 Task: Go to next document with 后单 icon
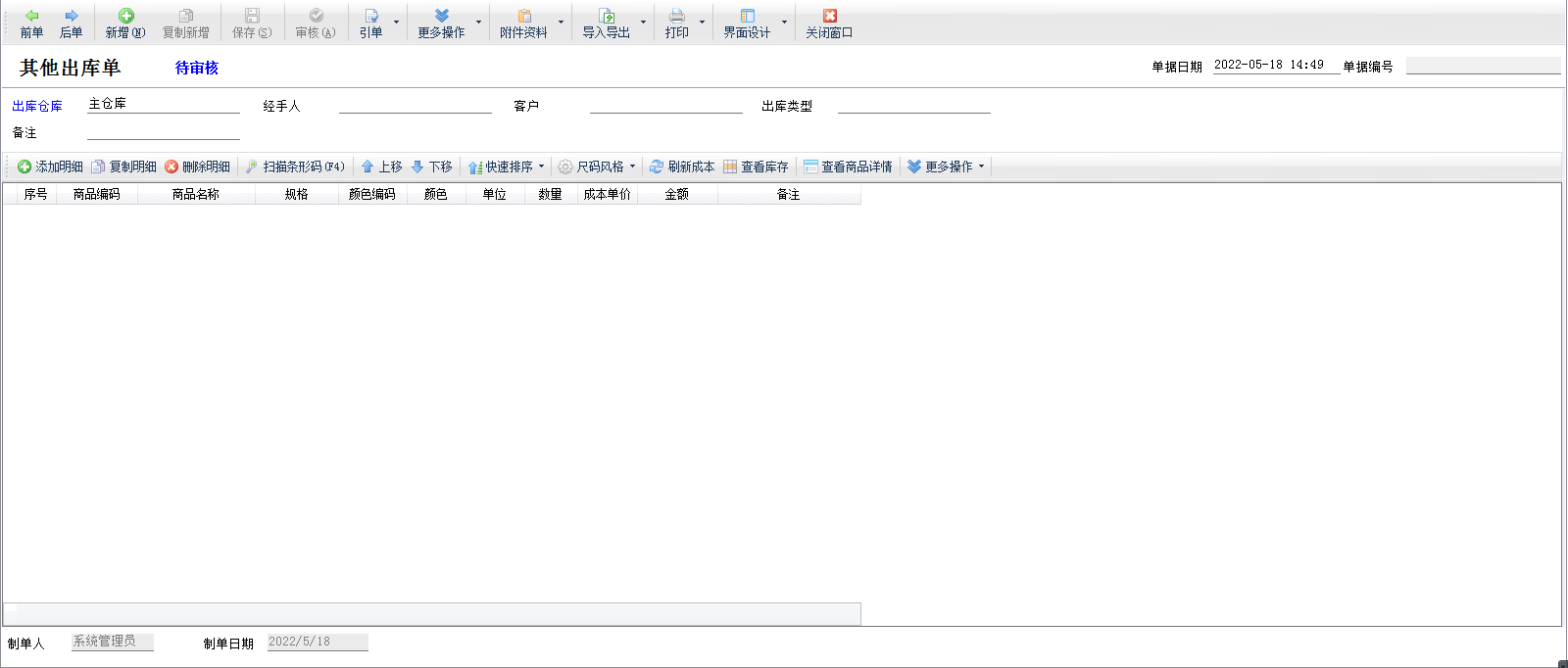pos(71,16)
